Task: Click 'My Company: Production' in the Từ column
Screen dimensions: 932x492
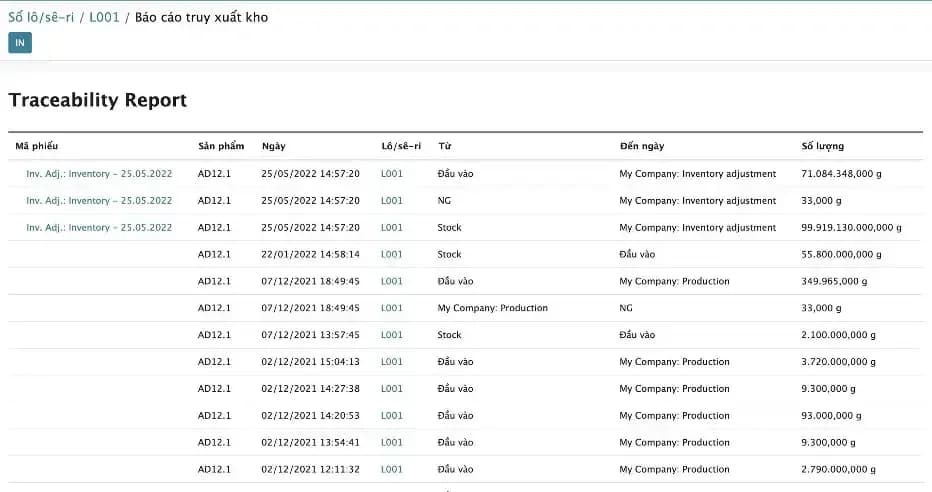Action: [x=493, y=308]
